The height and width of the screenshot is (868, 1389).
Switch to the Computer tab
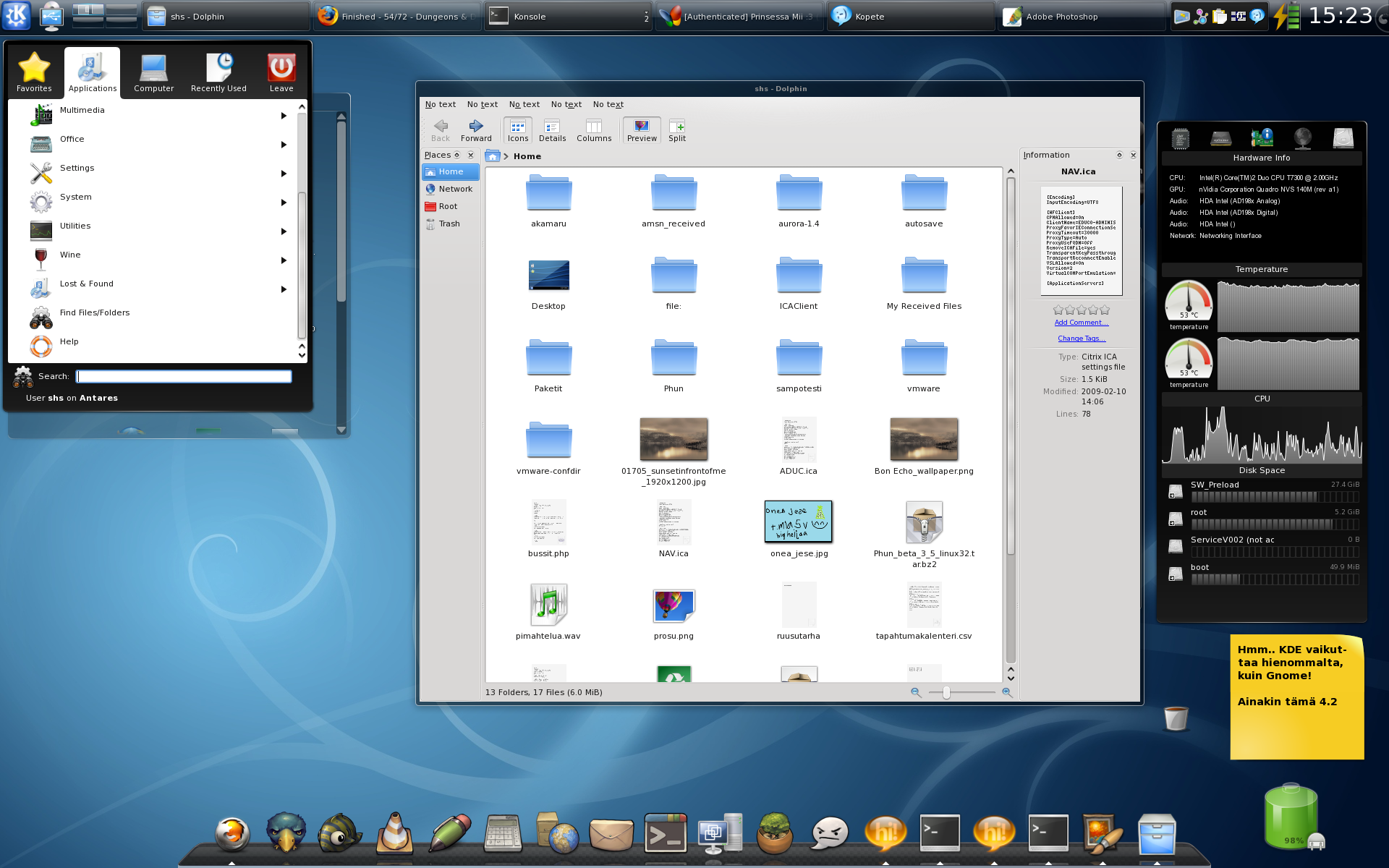pyautogui.click(x=153, y=73)
